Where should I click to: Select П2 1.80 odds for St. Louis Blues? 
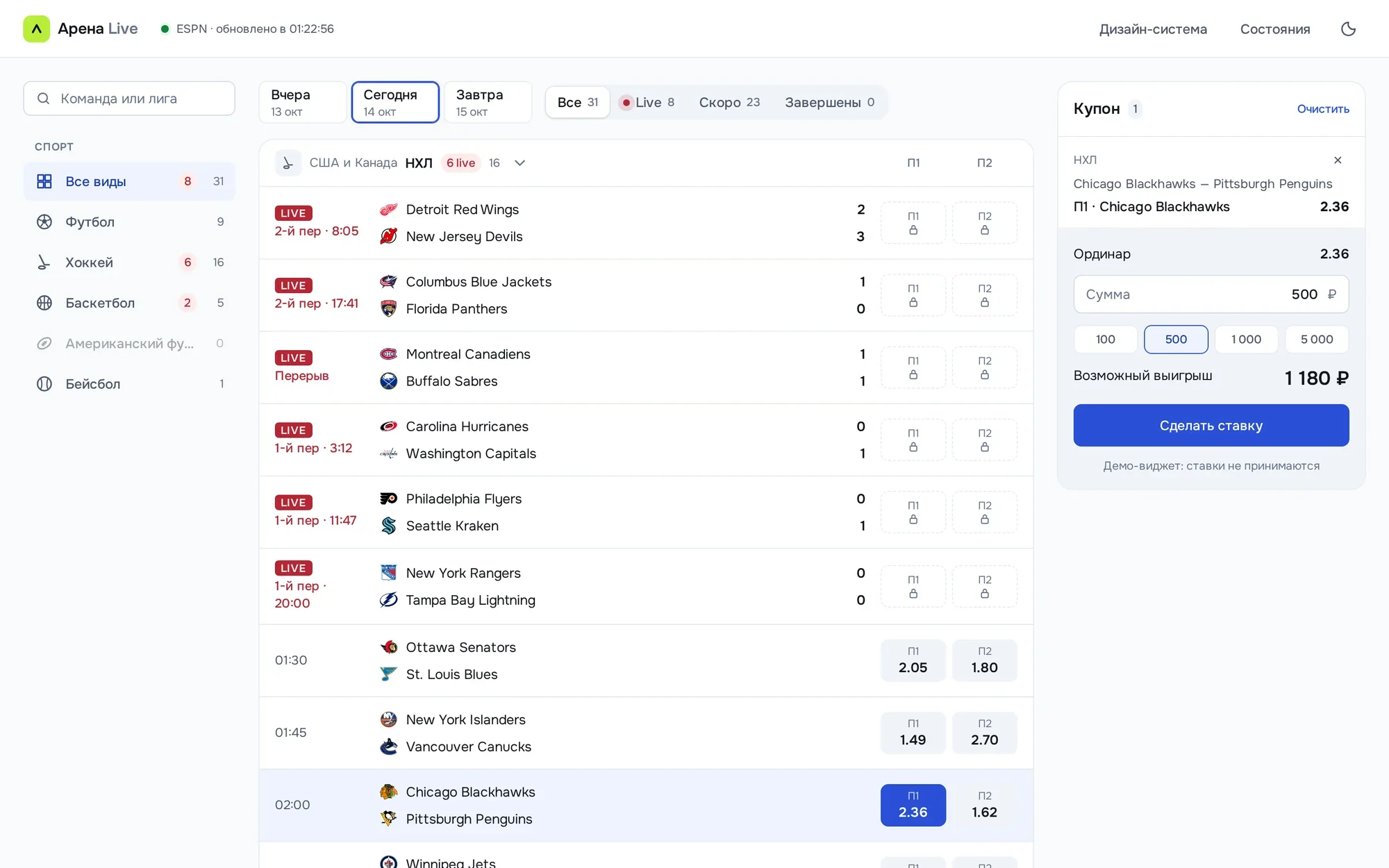985,660
